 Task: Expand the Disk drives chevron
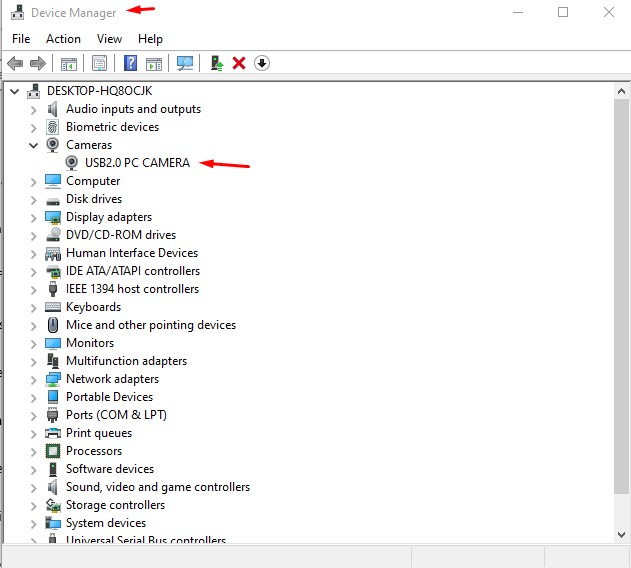[34, 200]
